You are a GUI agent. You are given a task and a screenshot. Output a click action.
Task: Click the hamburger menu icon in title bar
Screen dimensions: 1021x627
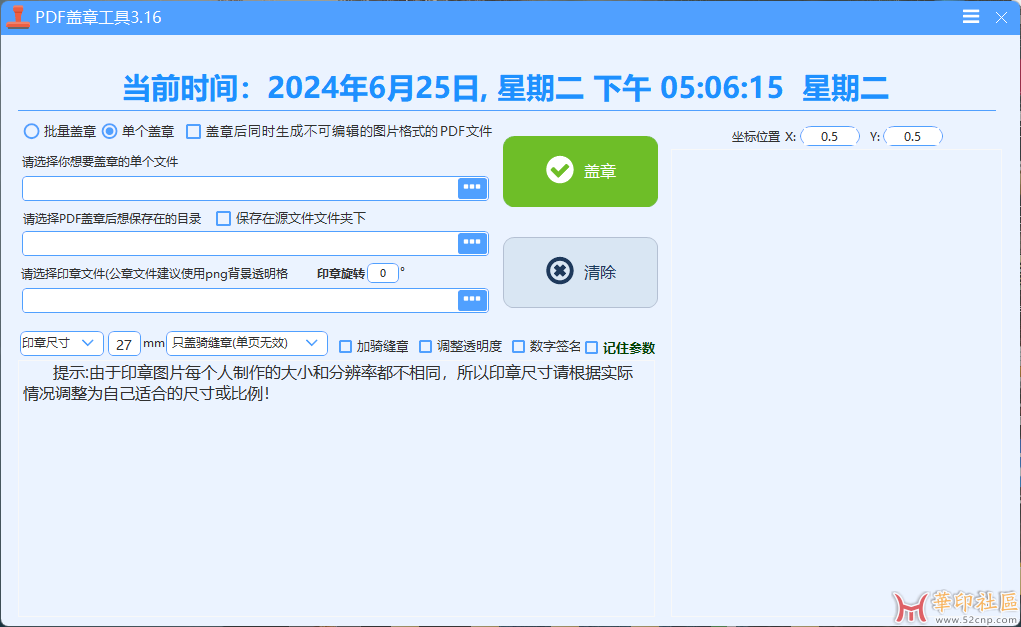point(970,17)
